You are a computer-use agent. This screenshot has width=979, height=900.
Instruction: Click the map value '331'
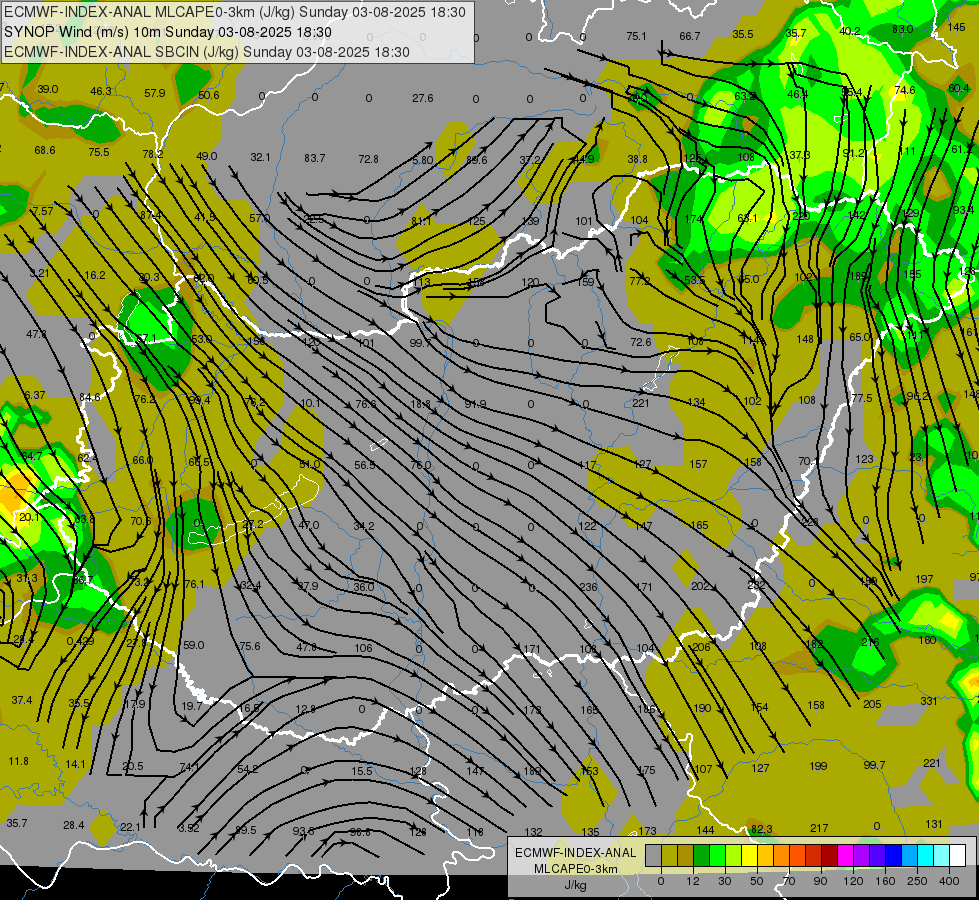click(x=929, y=701)
